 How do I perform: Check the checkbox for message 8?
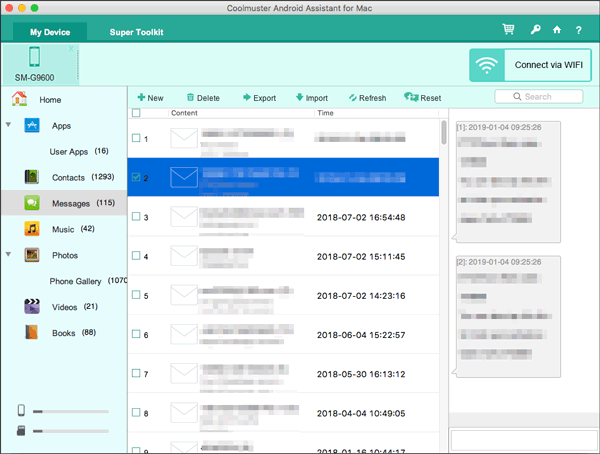point(136,412)
